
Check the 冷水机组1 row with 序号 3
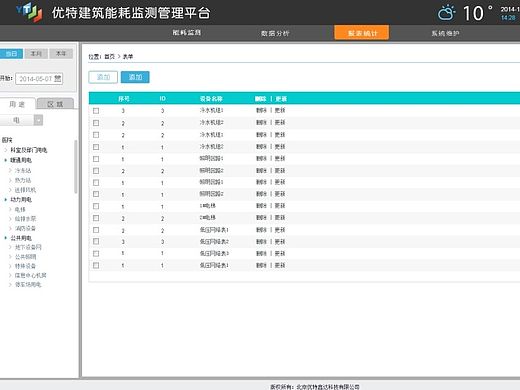pyautogui.click(x=96, y=111)
